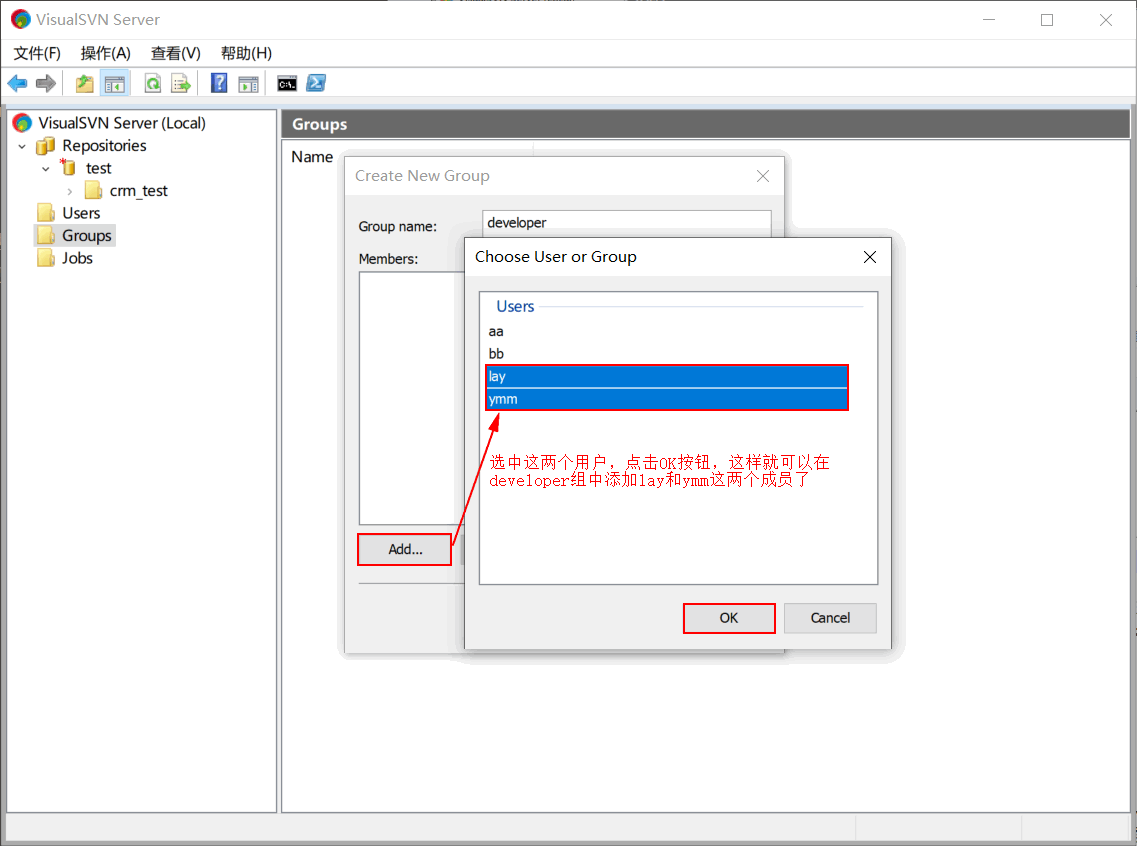Viewport: 1137px width, 846px height.
Task: Click the crm_test folder icon
Action: click(93, 191)
